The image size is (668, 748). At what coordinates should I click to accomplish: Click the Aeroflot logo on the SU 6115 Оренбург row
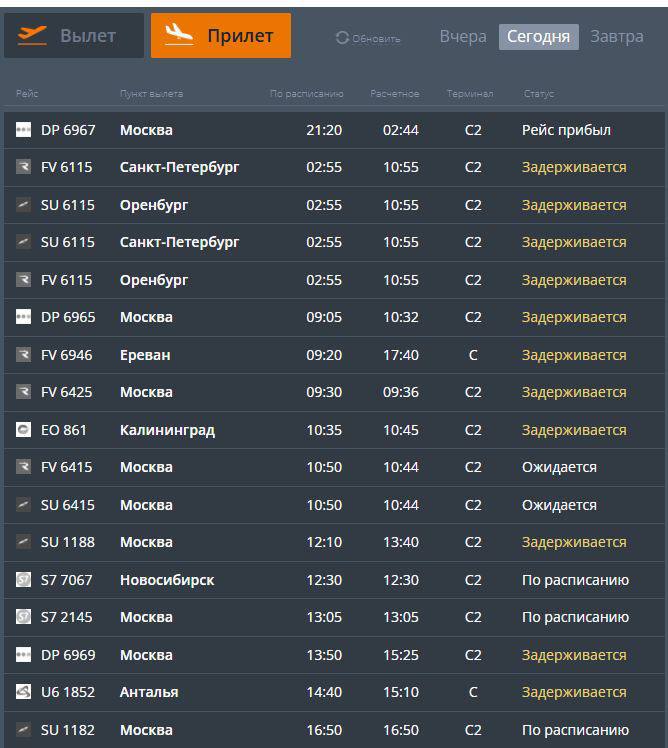pyautogui.click(x=23, y=205)
